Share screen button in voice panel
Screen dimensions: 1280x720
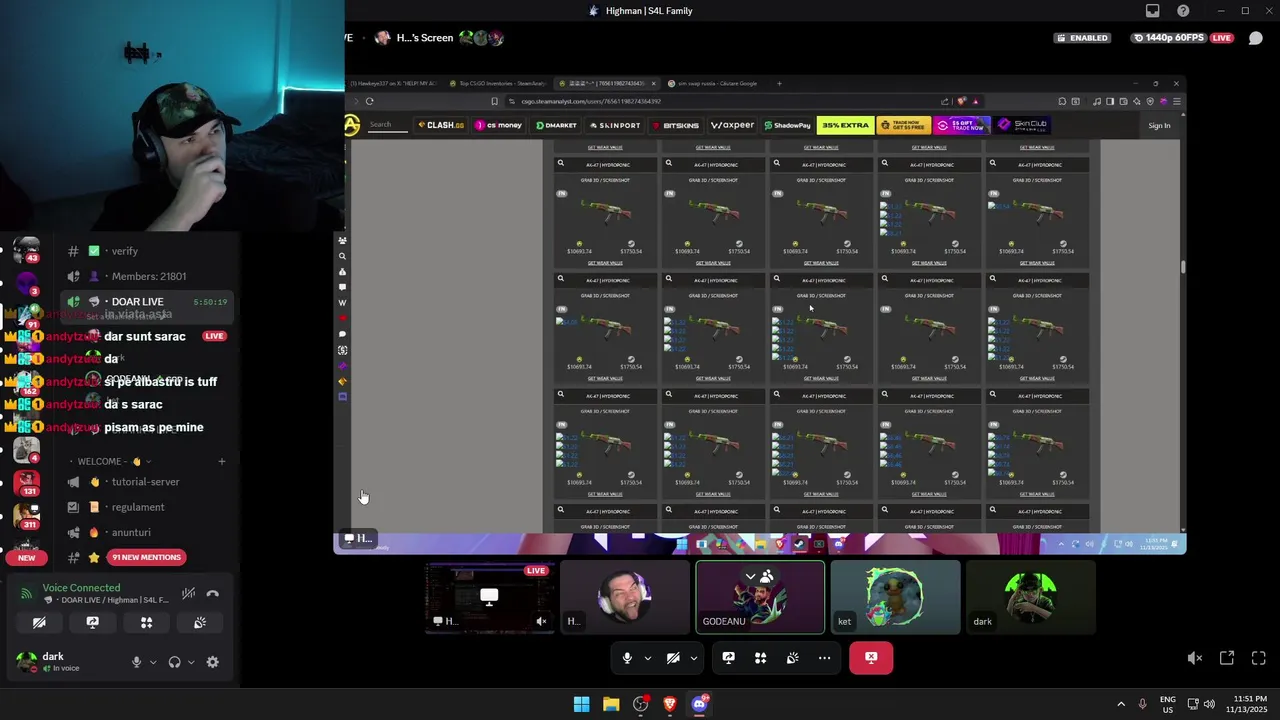92,622
